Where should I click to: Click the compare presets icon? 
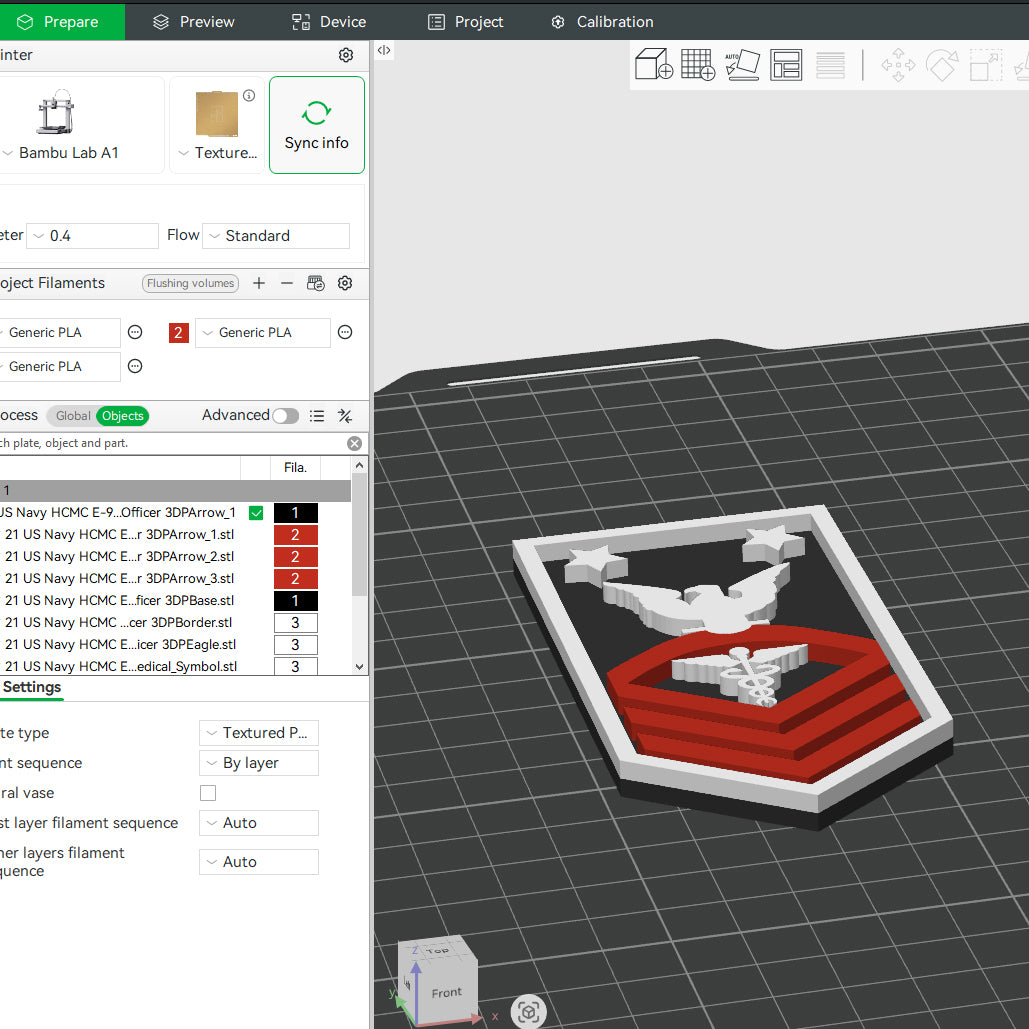coord(345,416)
